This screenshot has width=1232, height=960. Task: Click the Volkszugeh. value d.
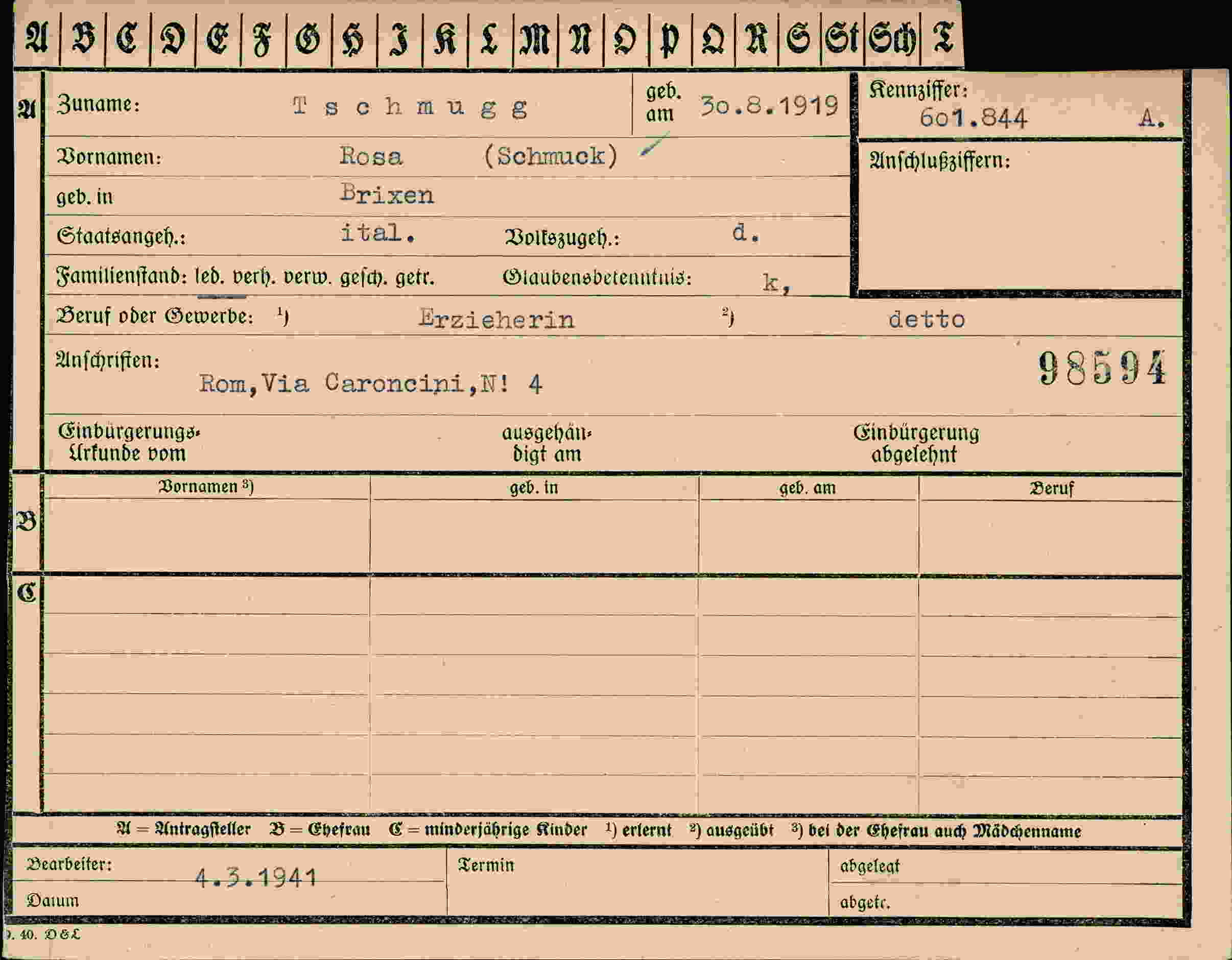(x=746, y=232)
